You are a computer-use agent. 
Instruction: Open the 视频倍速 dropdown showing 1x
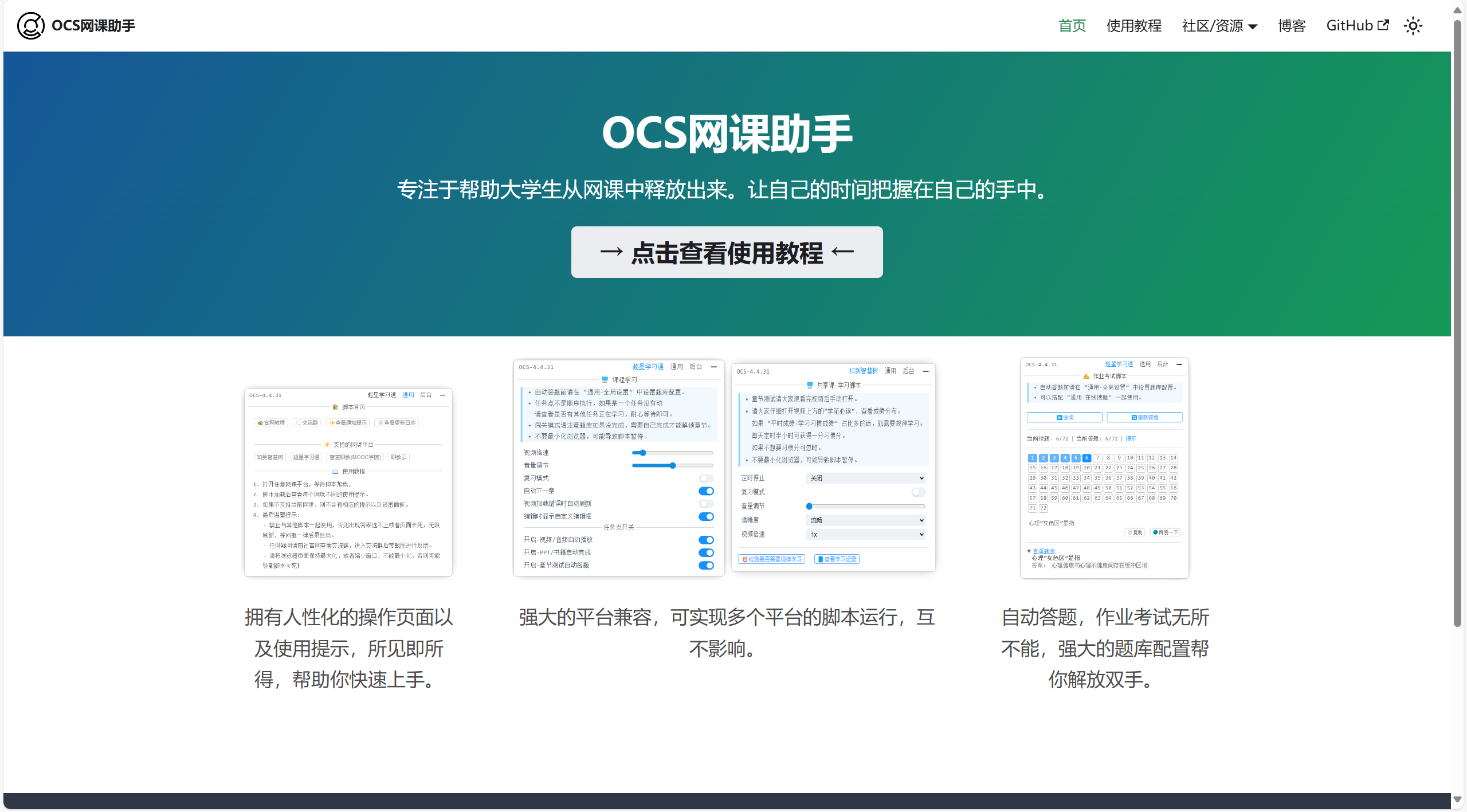coord(865,535)
